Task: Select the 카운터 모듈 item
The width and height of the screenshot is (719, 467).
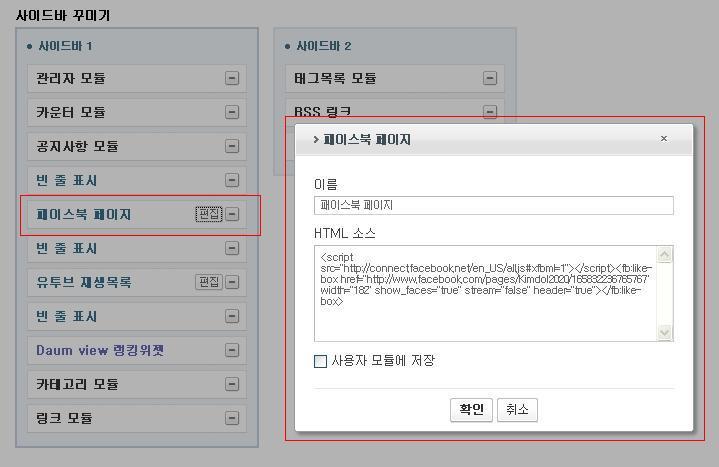Action: (137, 112)
